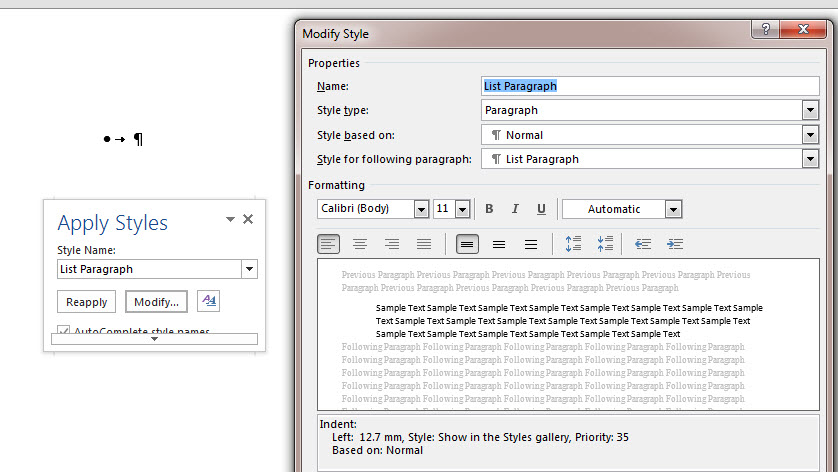
Task: Open the font name dropdown arrow
Action: tap(421, 209)
